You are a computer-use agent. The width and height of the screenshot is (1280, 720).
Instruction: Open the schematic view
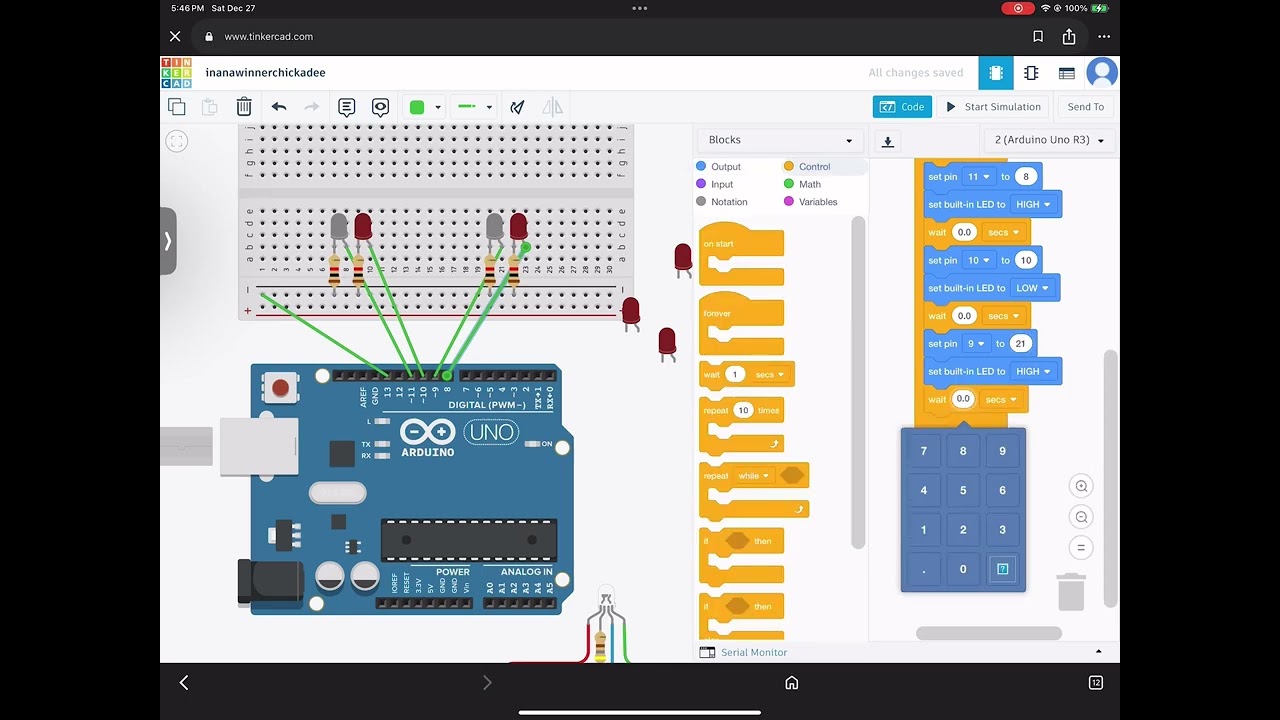[x=1031, y=73]
